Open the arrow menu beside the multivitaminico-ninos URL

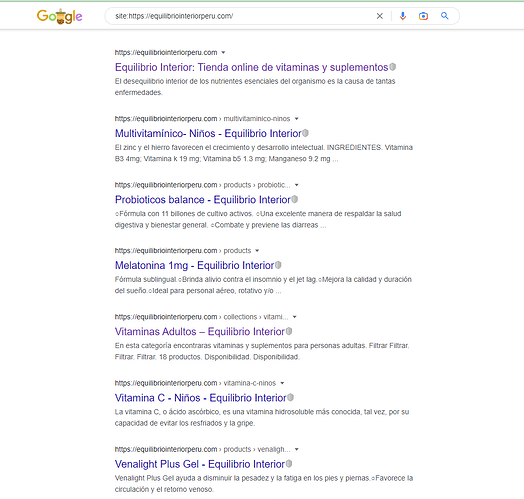(296, 119)
